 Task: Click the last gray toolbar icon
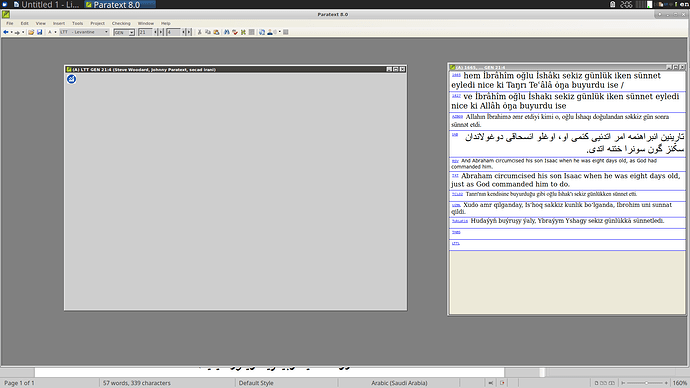(286, 32)
